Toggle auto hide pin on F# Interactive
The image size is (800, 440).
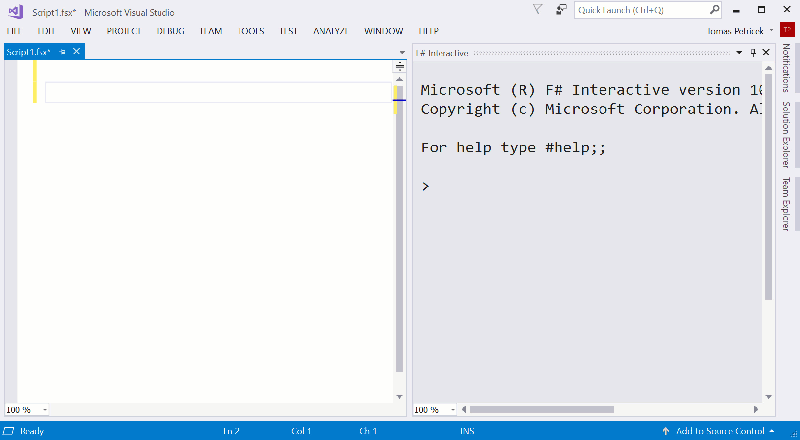[x=753, y=53]
